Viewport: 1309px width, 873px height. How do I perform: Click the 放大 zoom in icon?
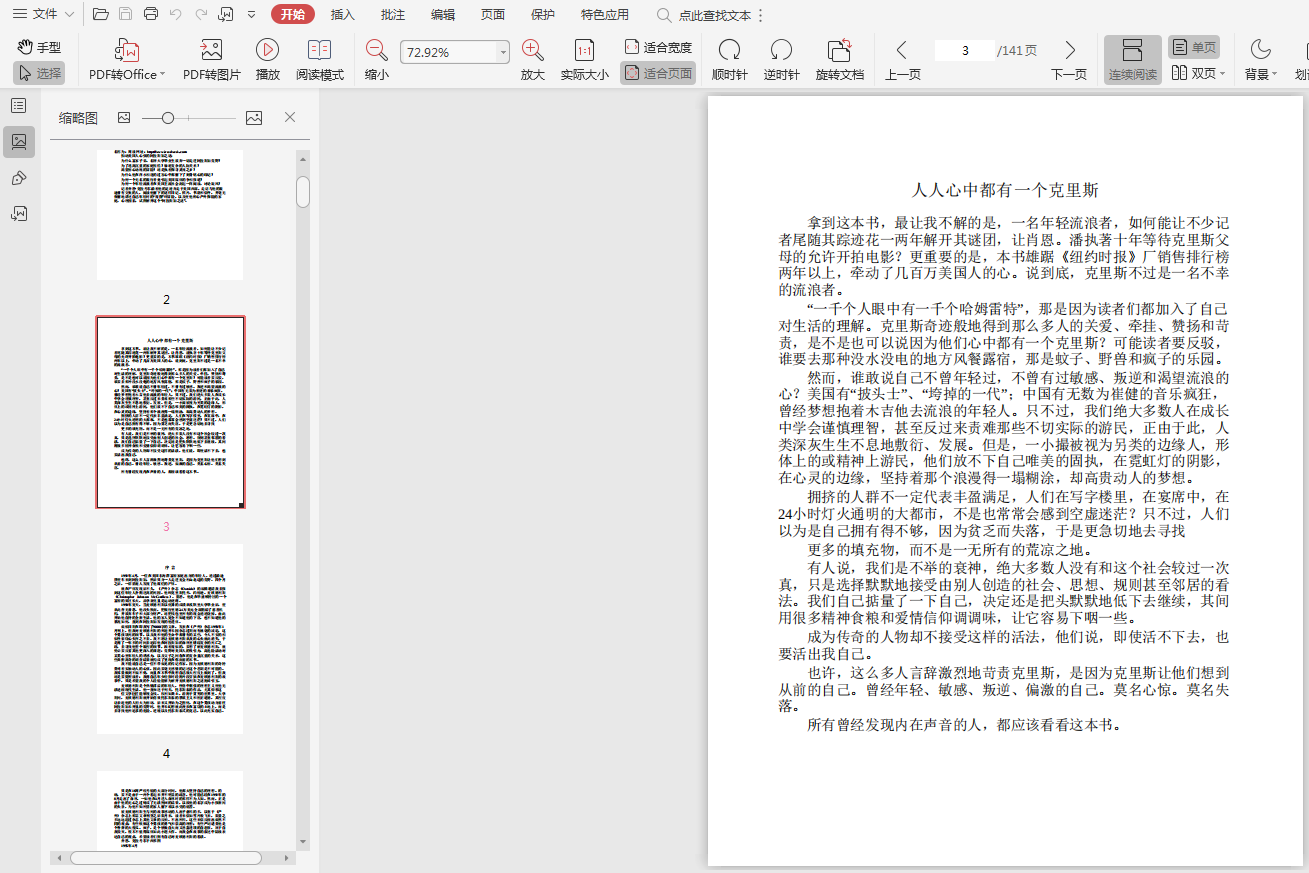click(533, 50)
